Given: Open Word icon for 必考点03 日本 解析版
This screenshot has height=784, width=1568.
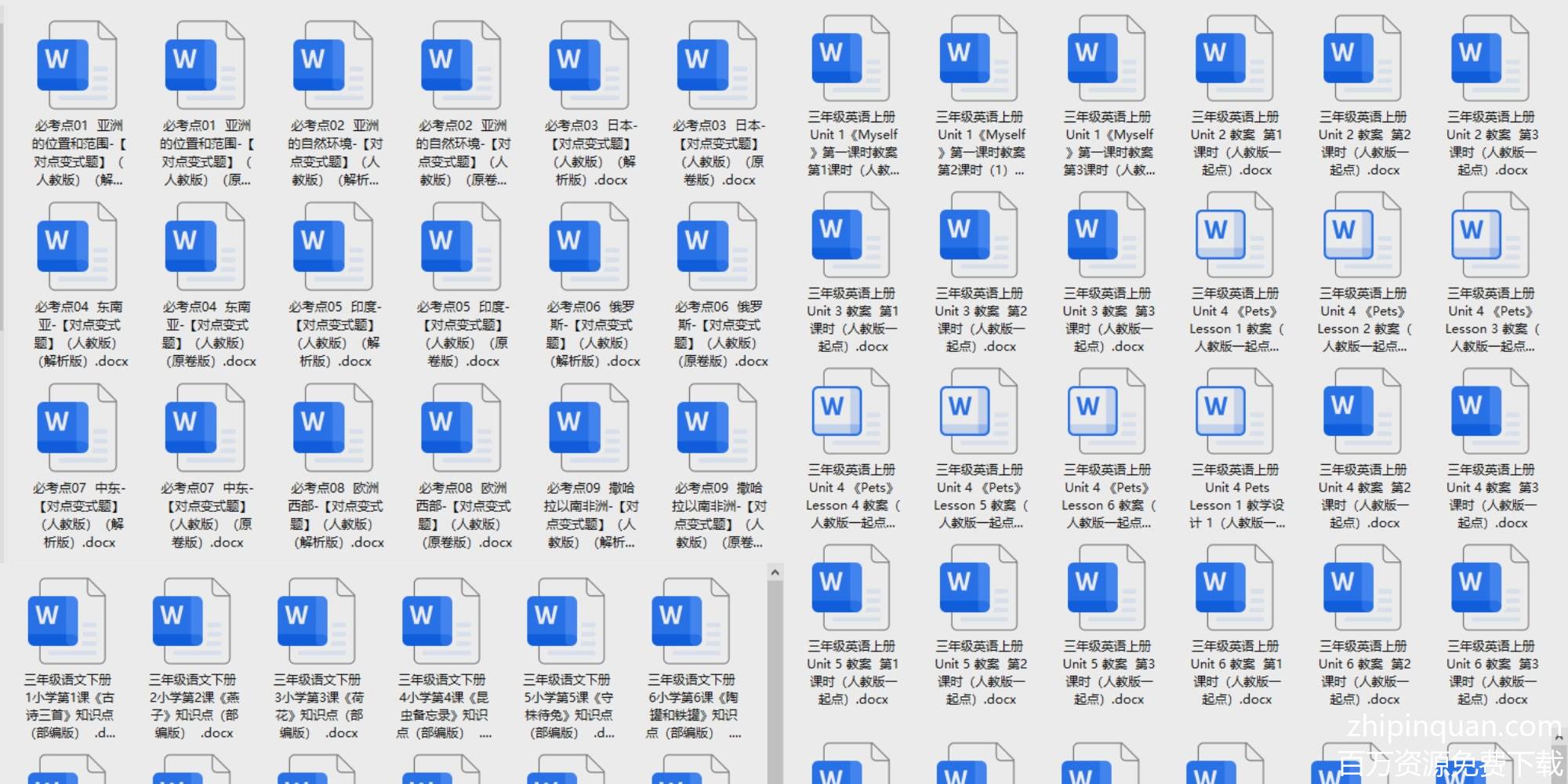Looking at the screenshot, I should pyautogui.click(x=589, y=65).
